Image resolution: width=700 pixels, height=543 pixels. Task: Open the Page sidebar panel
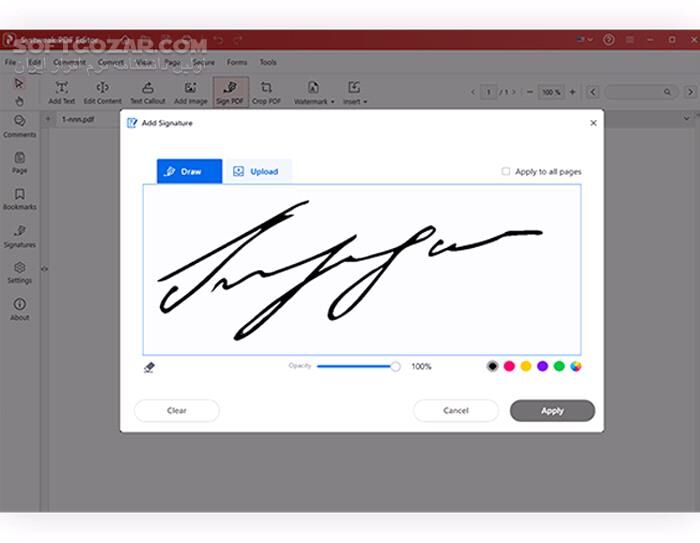pos(20,163)
